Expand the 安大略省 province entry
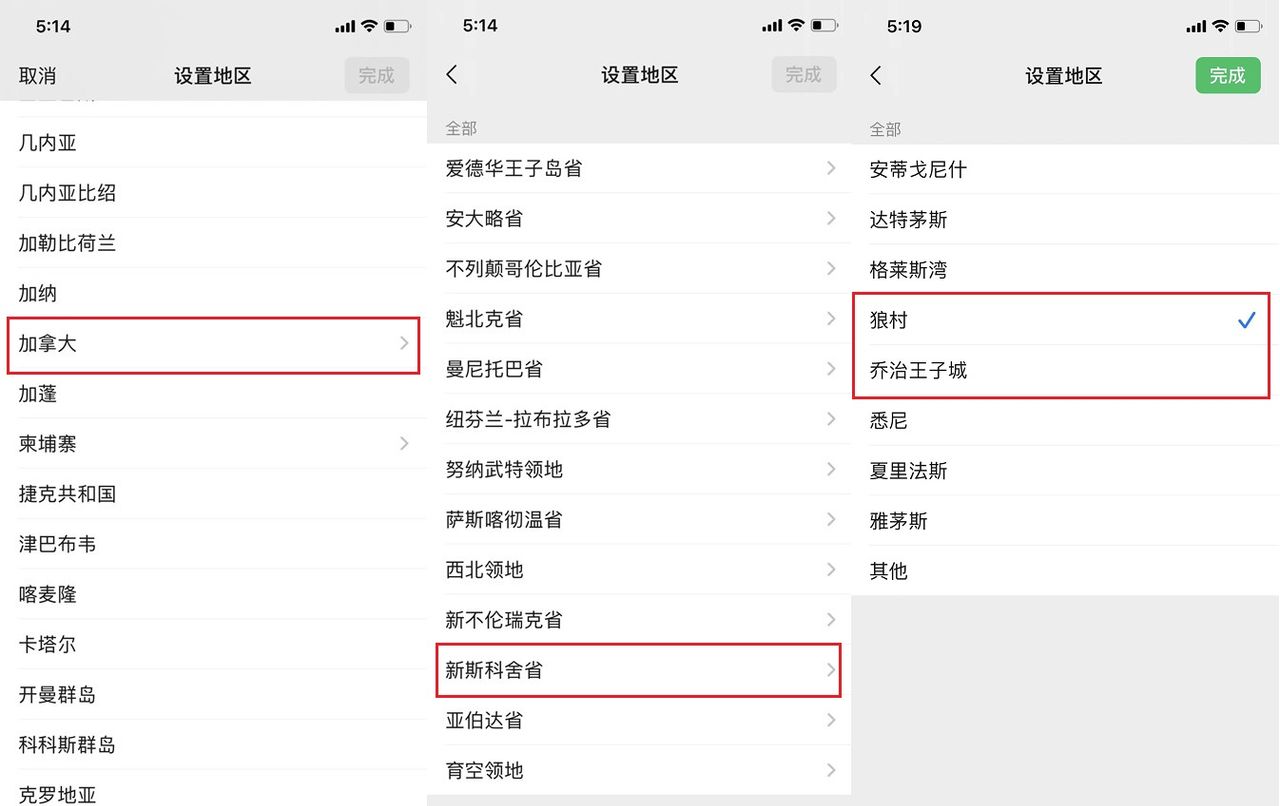The height and width of the screenshot is (806, 1280). [484, 219]
